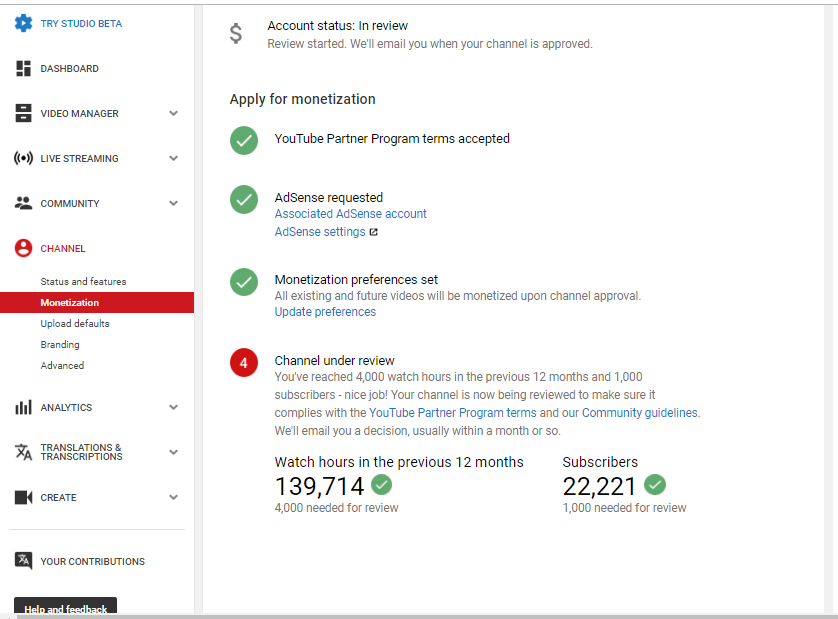Image resolution: width=838 pixels, height=619 pixels.
Task: Open Community guidelines link
Action: pos(640,413)
